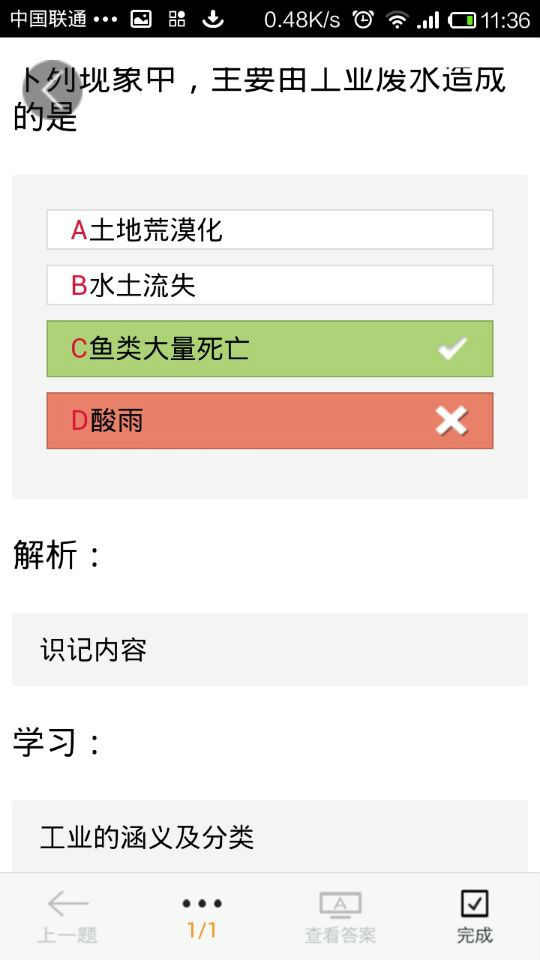The width and height of the screenshot is (540, 960).
Task: Tap the download arrow status bar icon
Action: pos(212,20)
